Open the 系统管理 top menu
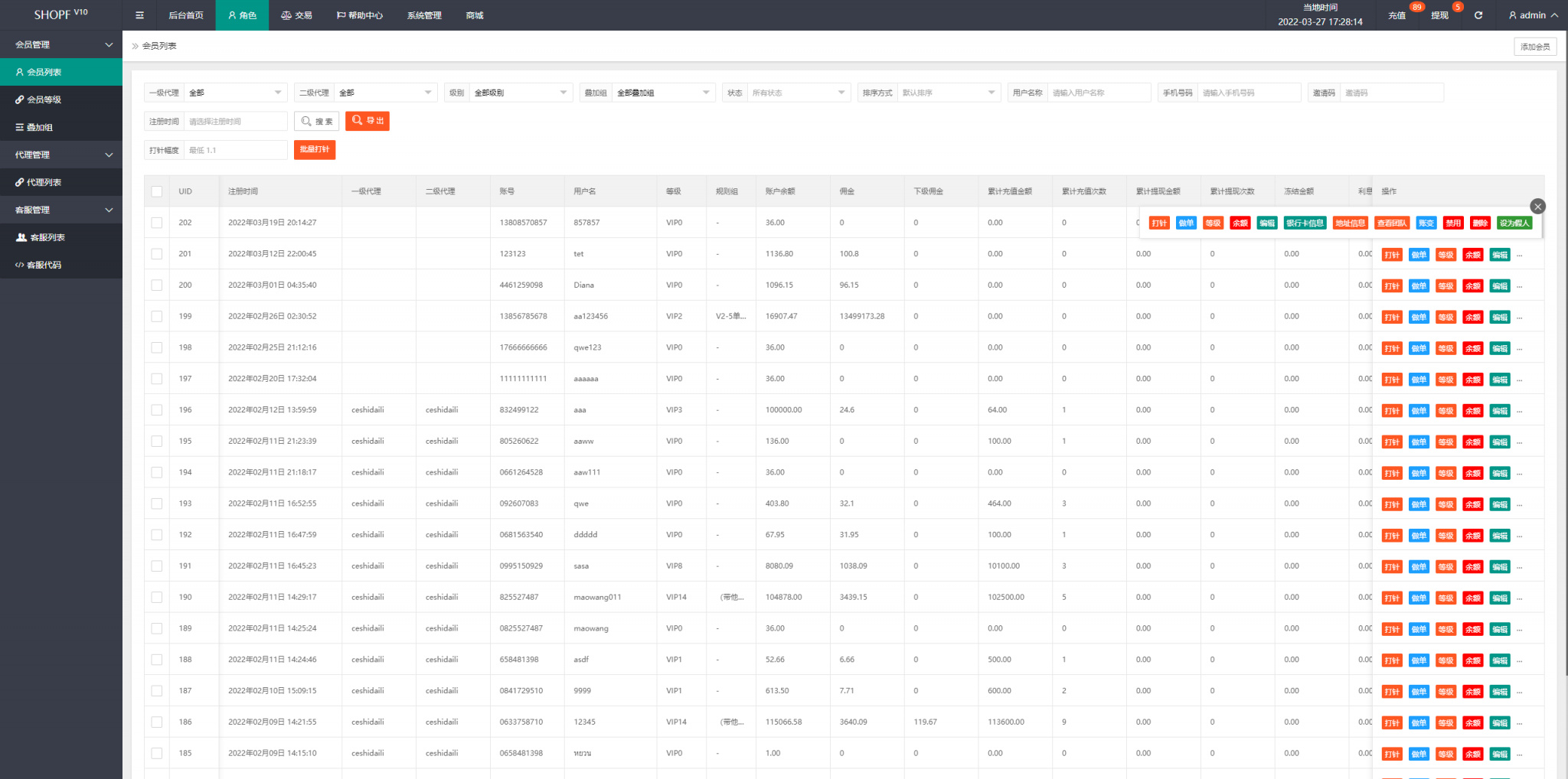1568x779 pixels. pyautogui.click(x=424, y=15)
